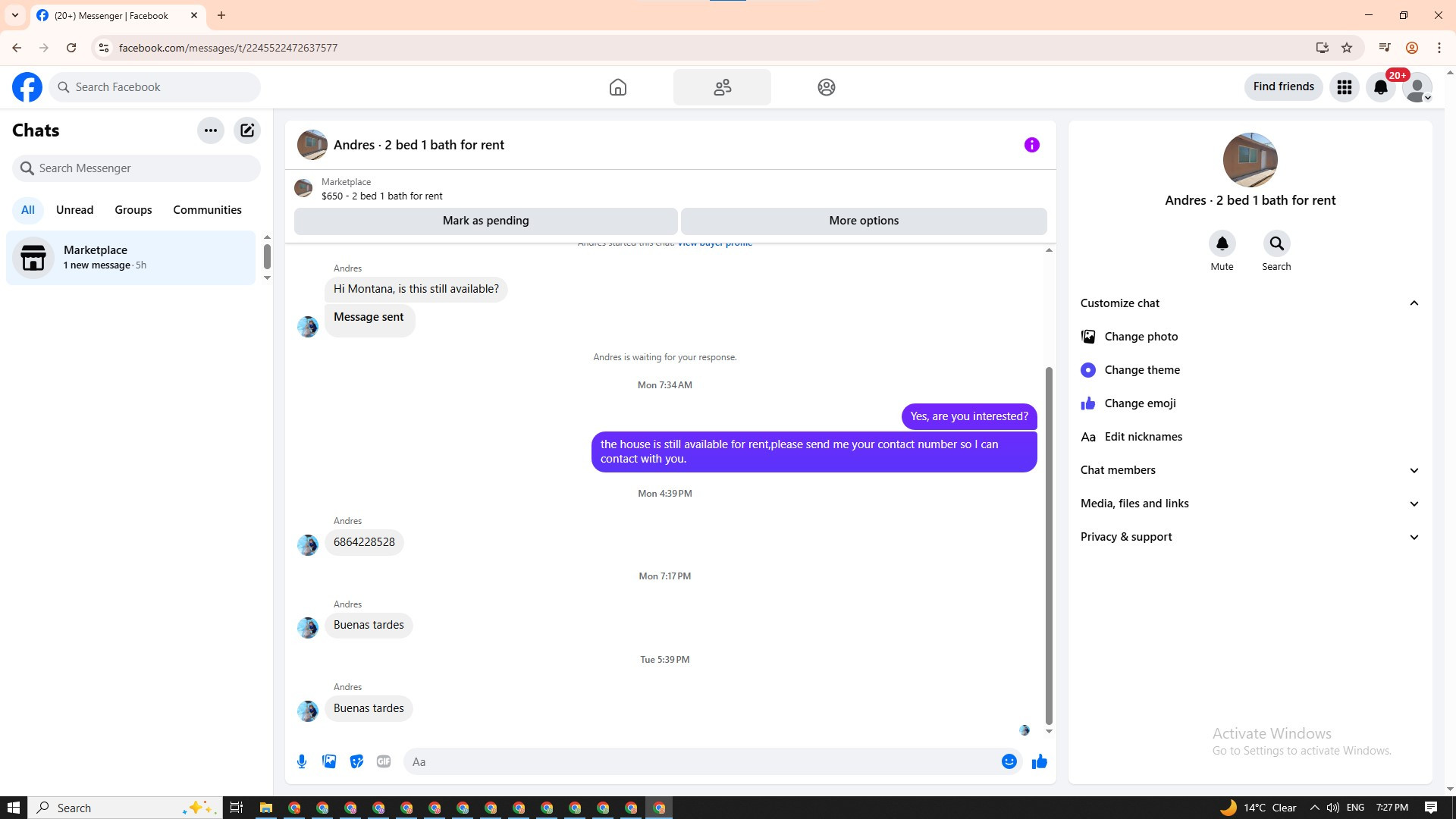Screen dimensions: 1456x819
Task: Toggle conversation information panel
Action: 1031,145
